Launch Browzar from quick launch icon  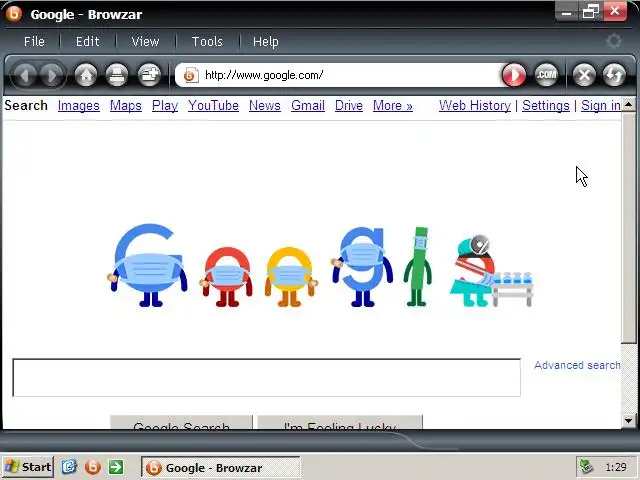click(x=93, y=467)
